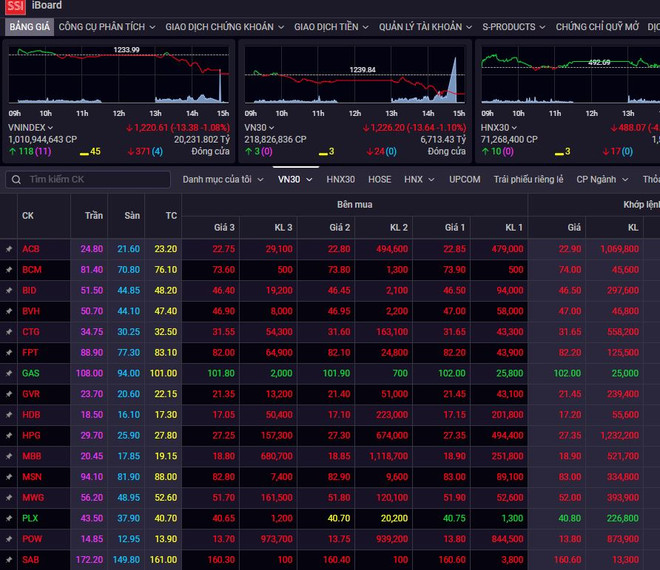Pin the MSN stock row
The image size is (660, 570).
click(x=9, y=477)
